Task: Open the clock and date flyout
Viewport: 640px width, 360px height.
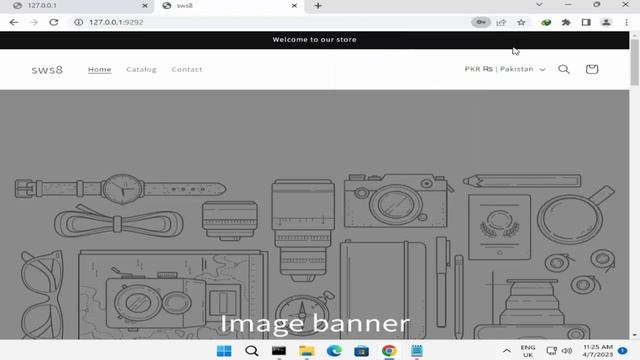Action: [x=598, y=351]
